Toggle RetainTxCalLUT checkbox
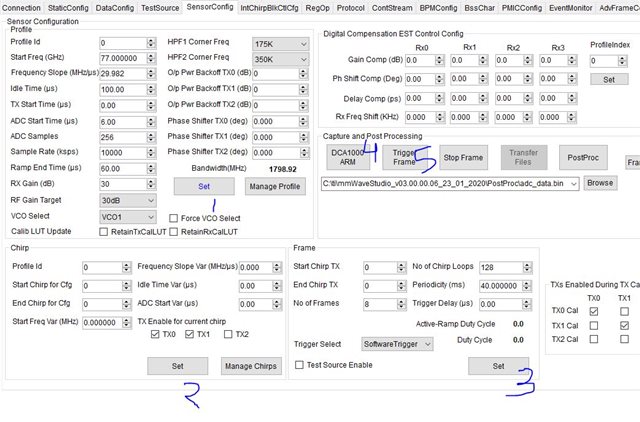 104,232
